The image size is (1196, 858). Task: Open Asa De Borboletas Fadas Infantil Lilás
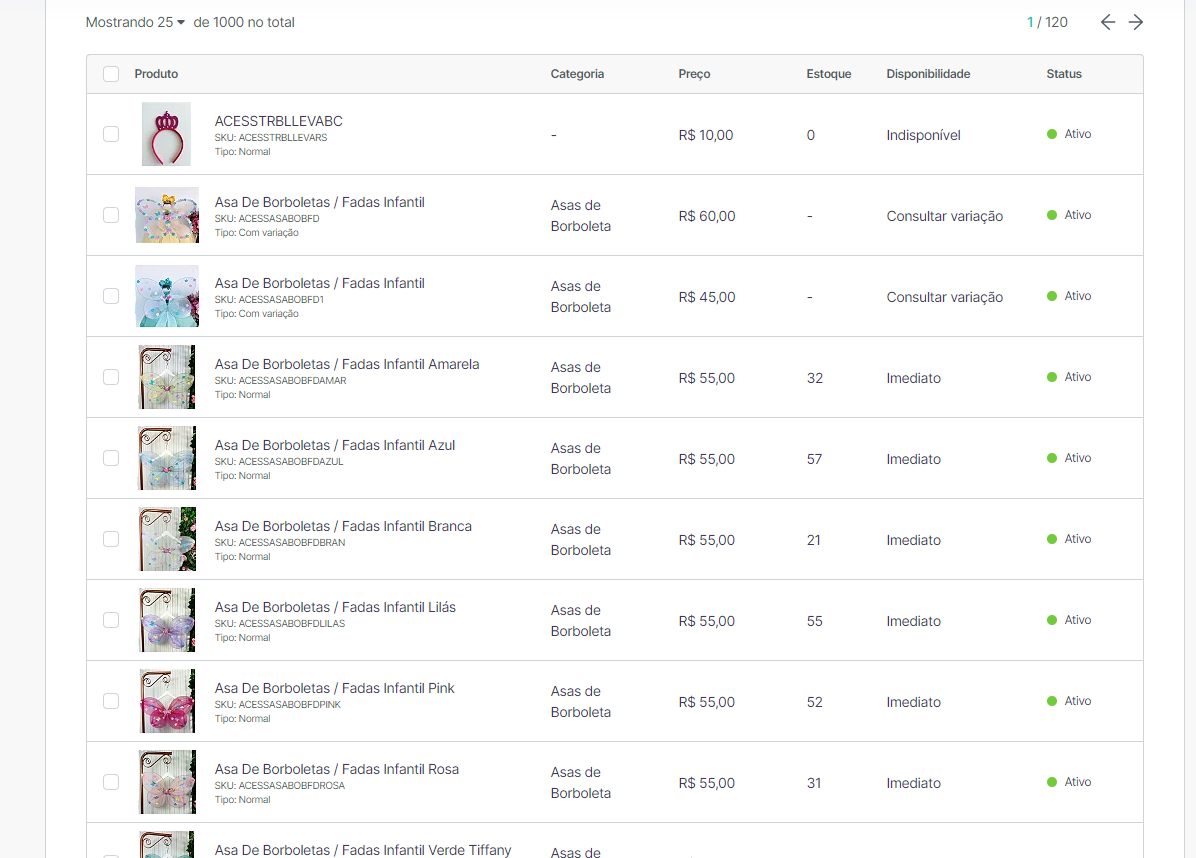click(336, 607)
